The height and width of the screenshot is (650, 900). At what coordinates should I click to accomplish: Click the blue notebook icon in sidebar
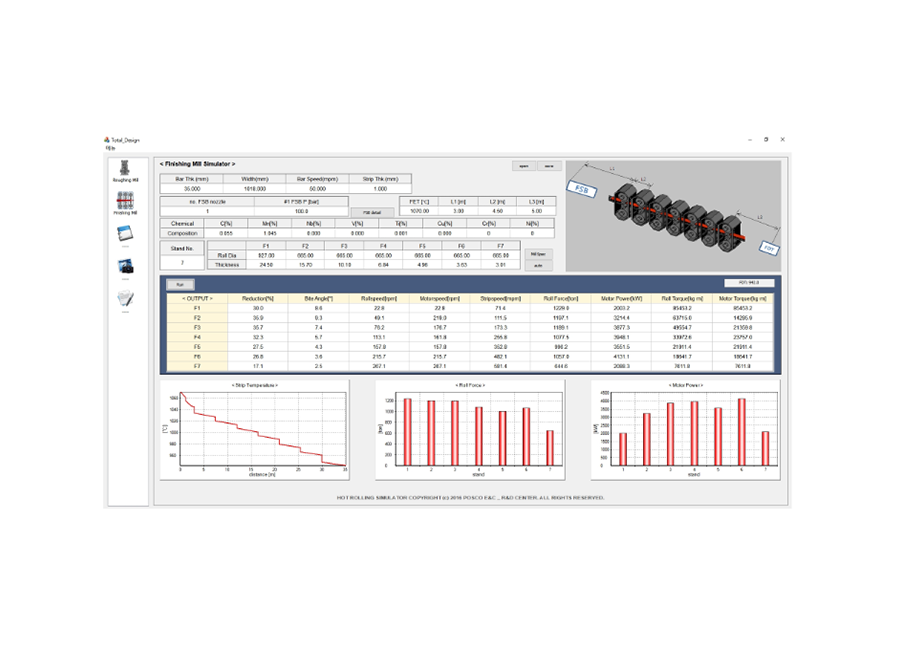(125, 235)
